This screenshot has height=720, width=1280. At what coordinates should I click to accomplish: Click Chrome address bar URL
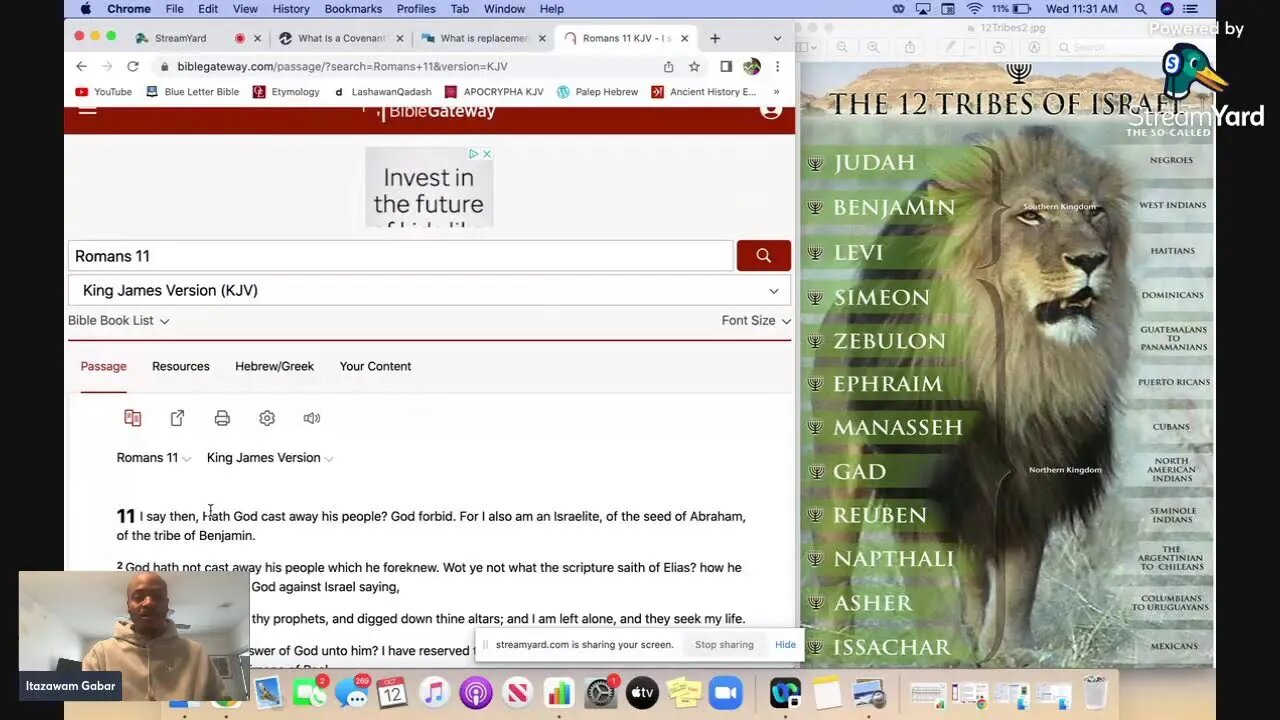point(342,66)
